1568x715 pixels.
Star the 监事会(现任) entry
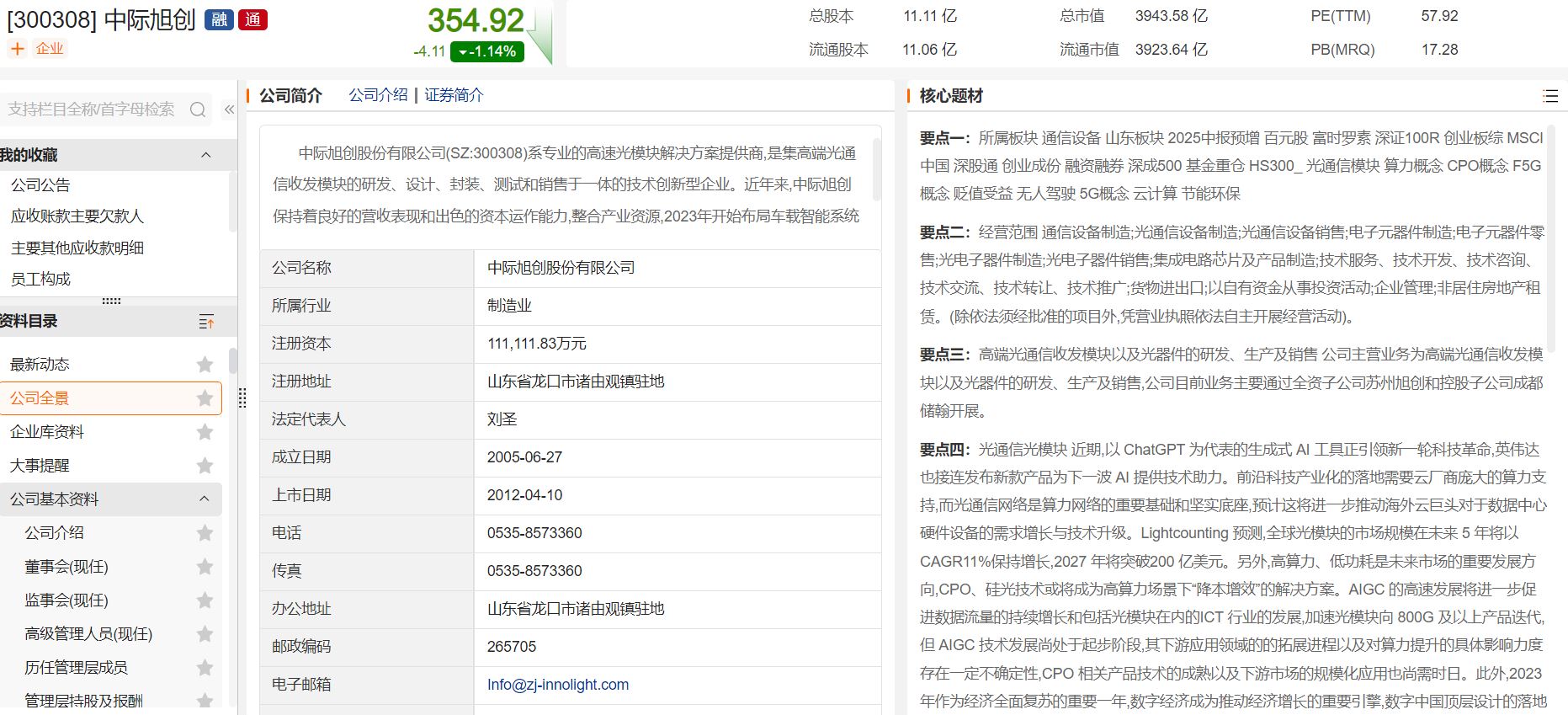point(205,600)
